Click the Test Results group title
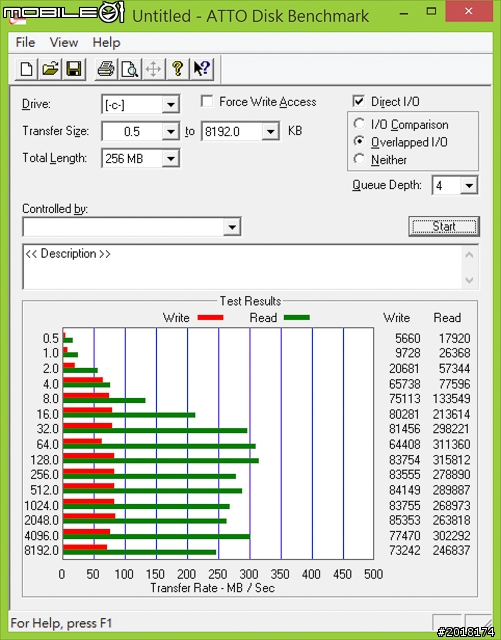 [x=250, y=301]
